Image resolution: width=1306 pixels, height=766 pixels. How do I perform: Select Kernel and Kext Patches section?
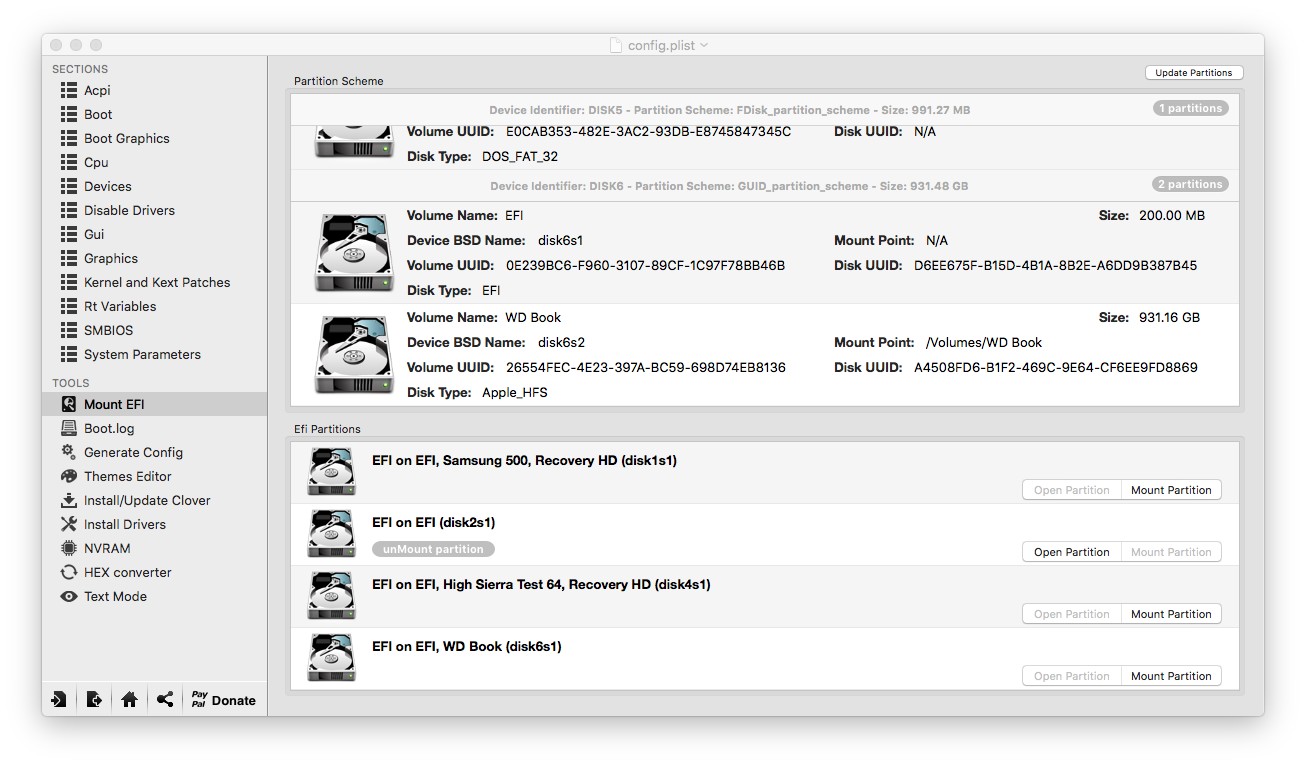pyautogui.click(x=157, y=282)
